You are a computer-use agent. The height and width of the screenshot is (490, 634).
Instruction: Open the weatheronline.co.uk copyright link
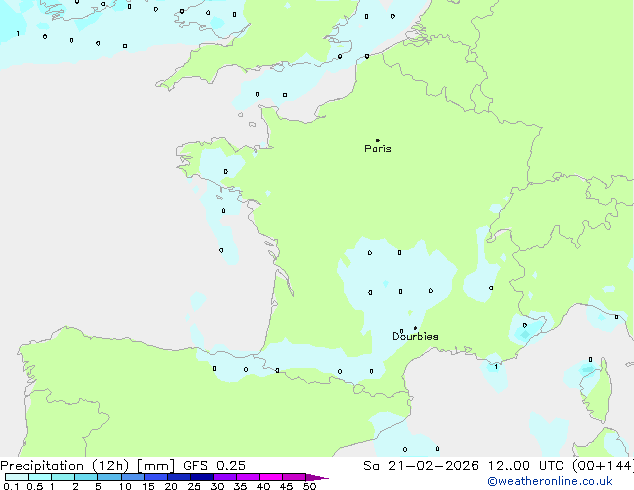click(550, 481)
